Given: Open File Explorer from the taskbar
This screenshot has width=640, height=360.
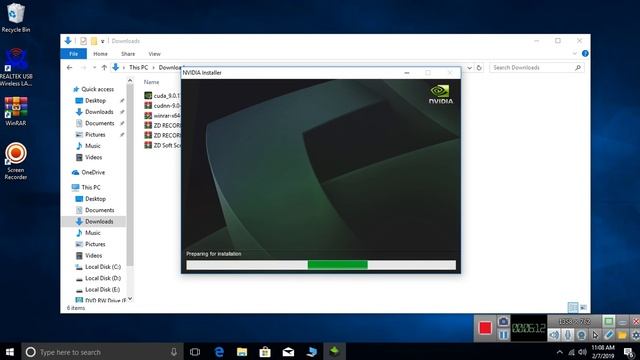Looking at the screenshot, I should point(242,352).
